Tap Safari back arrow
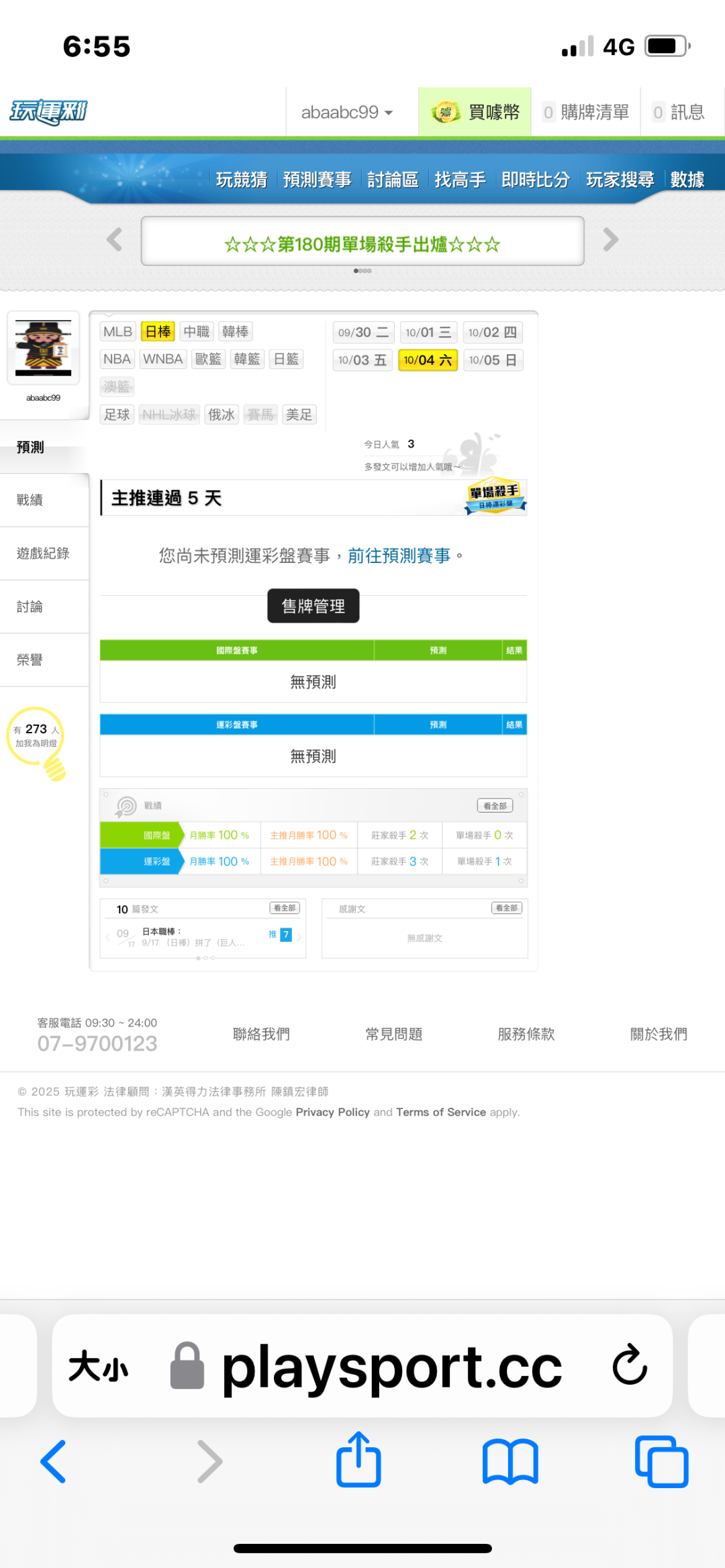Image resolution: width=725 pixels, height=1568 pixels. [x=54, y=1461]
